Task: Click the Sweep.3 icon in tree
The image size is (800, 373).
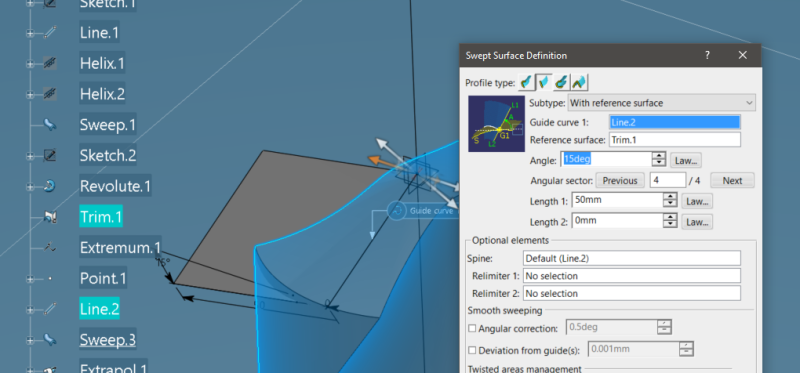Action: 49,339
